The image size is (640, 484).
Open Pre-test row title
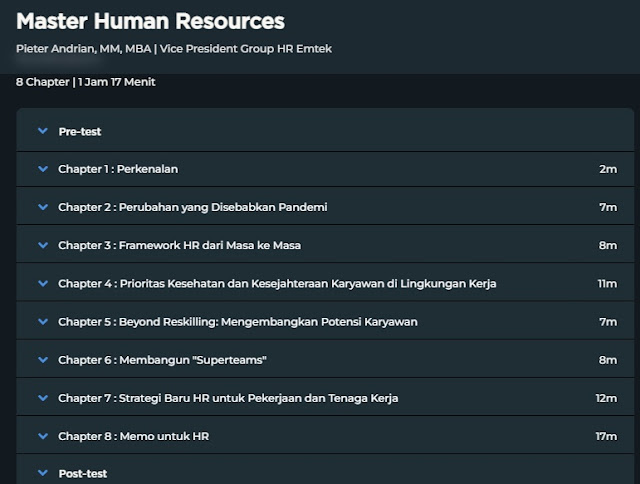click(x=79, y=131)
